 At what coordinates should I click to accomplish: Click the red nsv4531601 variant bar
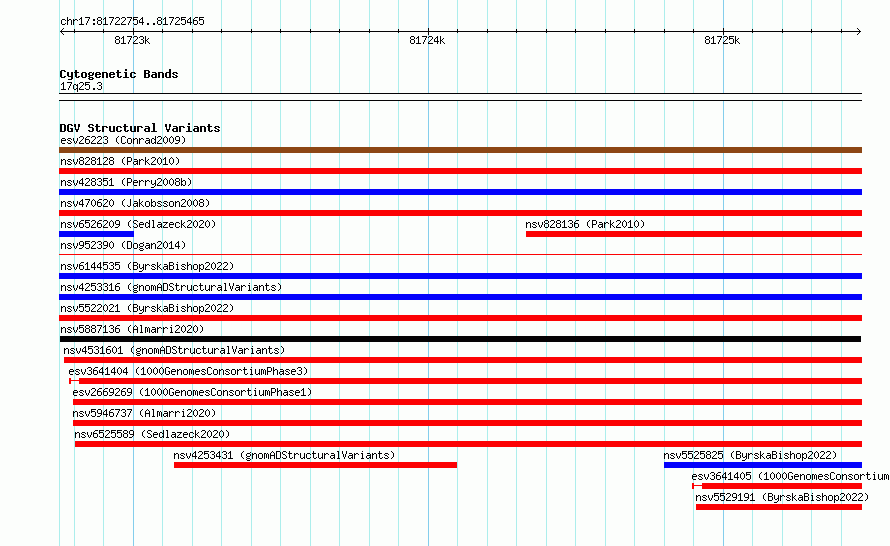coord(463,360)
